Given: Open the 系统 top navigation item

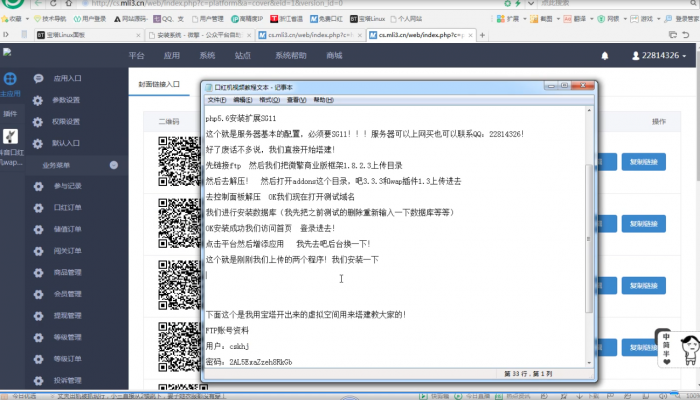Looking at the screenshot, I should tap(207, 56).
